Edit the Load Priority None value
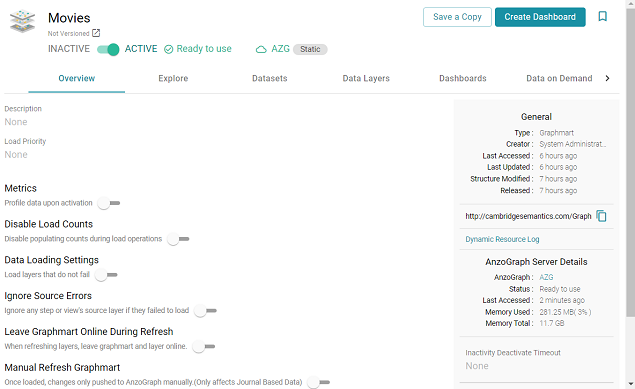 pos(16,155)
